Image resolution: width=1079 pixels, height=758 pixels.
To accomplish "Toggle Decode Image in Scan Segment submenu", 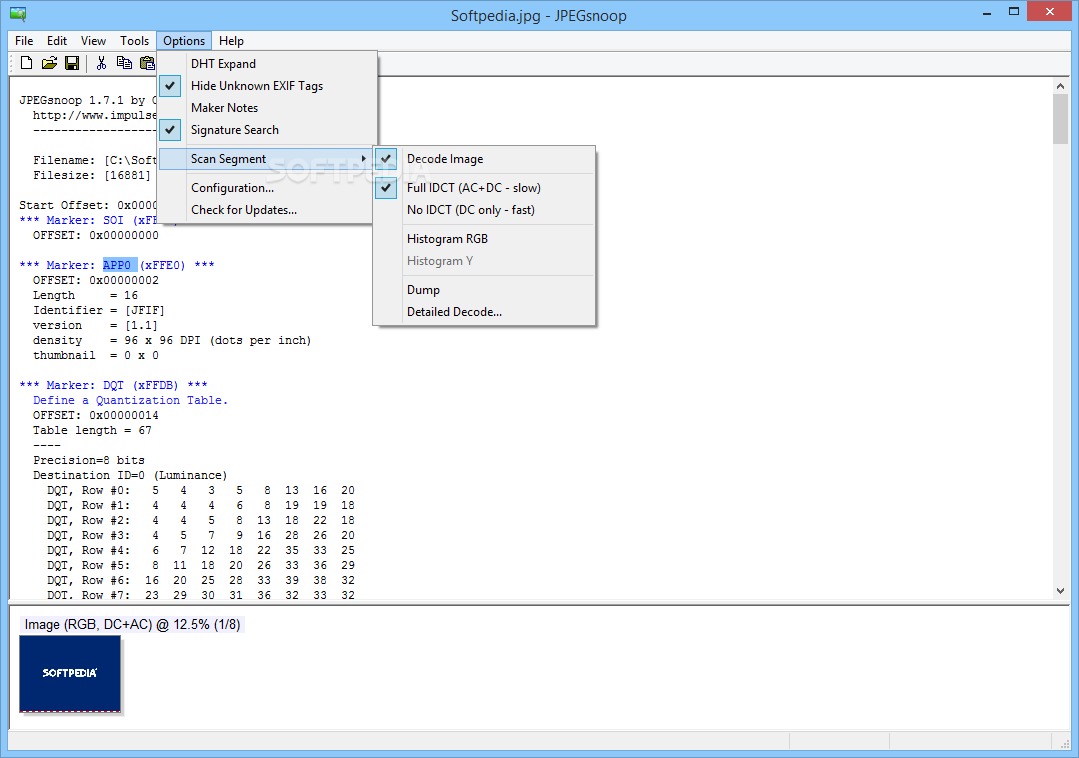I will 484,159.
